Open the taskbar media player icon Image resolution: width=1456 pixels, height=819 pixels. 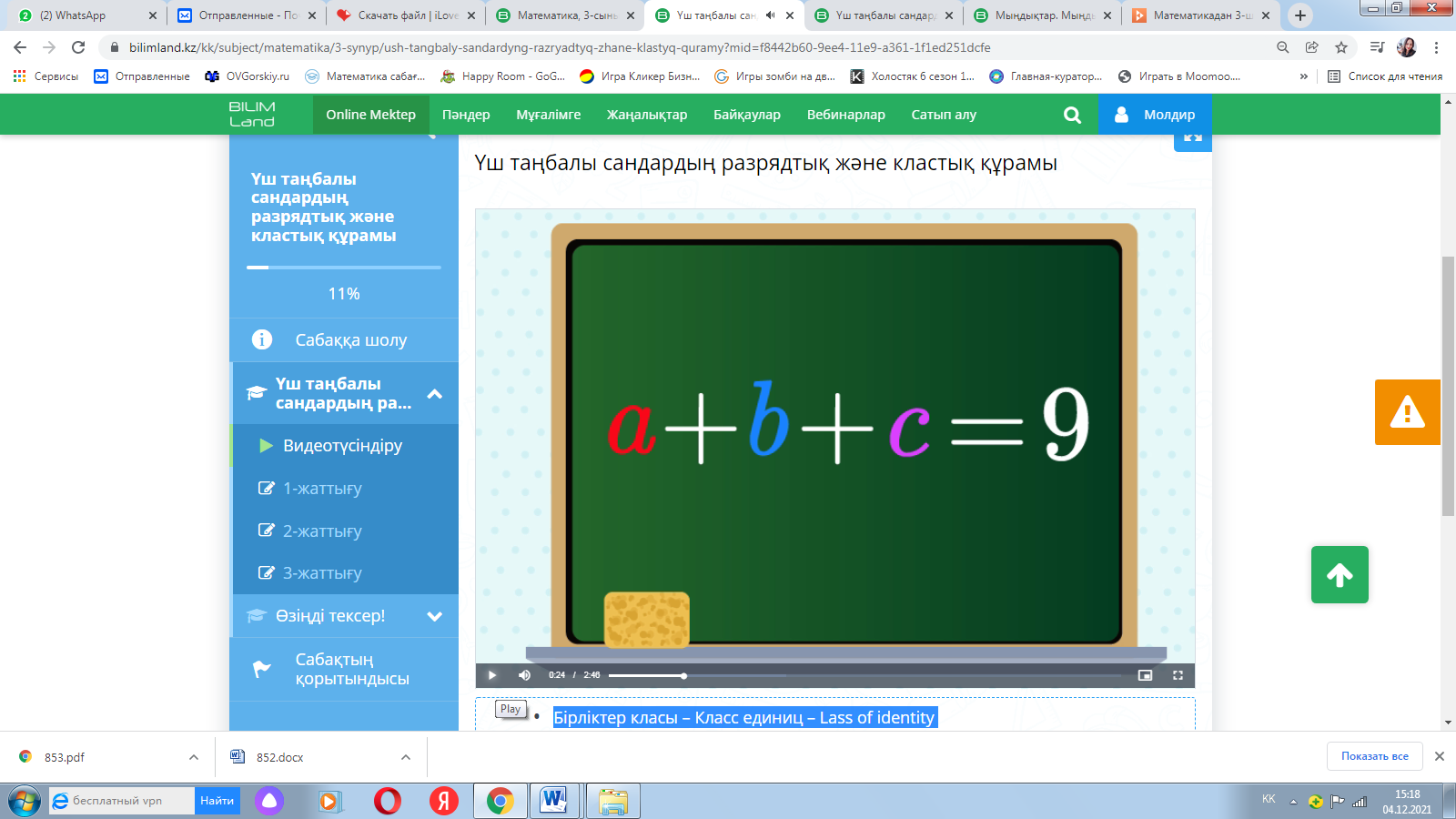click(x=329, y=801)
